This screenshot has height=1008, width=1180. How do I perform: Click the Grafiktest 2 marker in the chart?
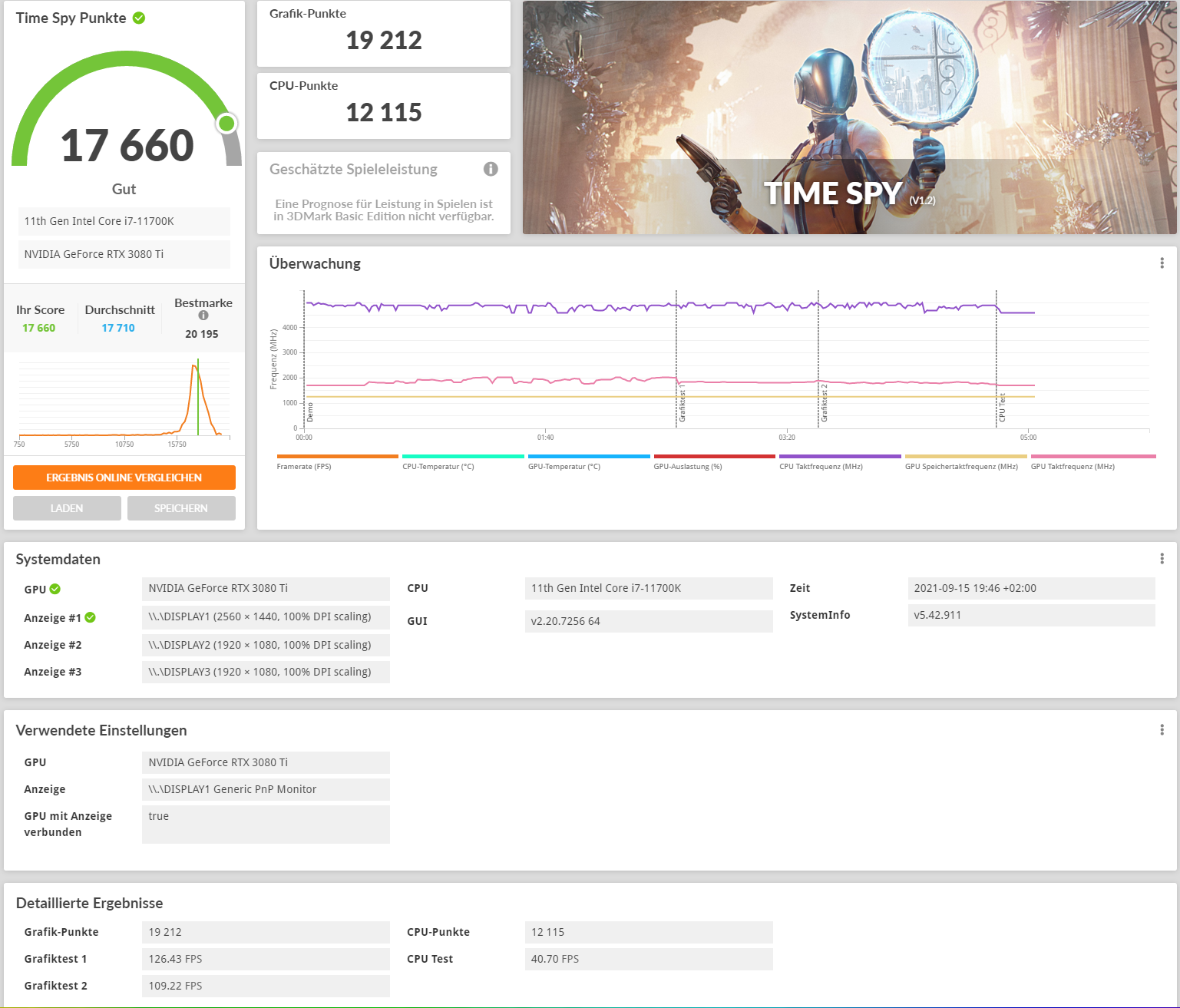click(825, 403)
